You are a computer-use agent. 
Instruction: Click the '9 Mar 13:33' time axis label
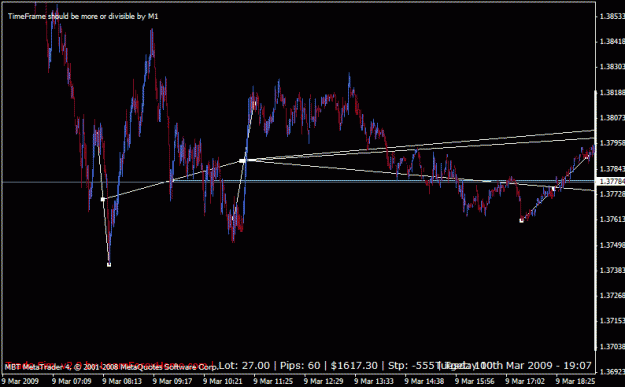click(x=374, y=381)
